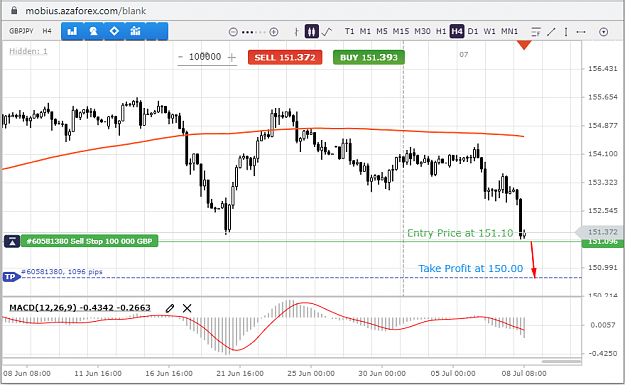625x385 pixels.
Task: Click the blue user profile icon
Action: click(x=94, y=31)
